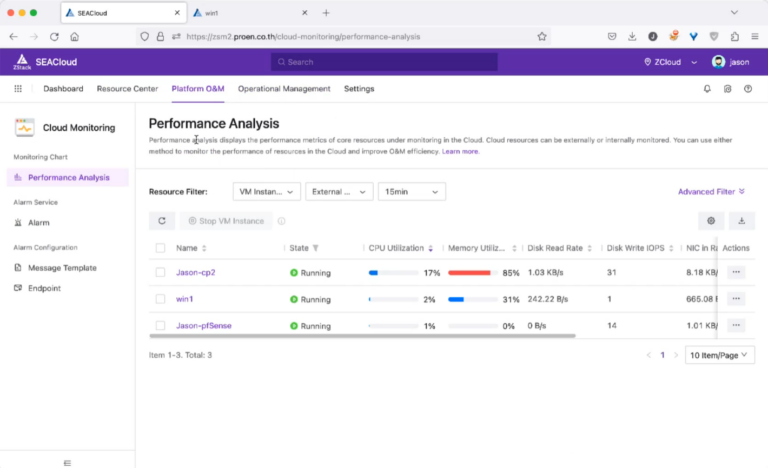Click the State column filter icon
This screenshot has height=468, width=768.
[x=315, y=248]
